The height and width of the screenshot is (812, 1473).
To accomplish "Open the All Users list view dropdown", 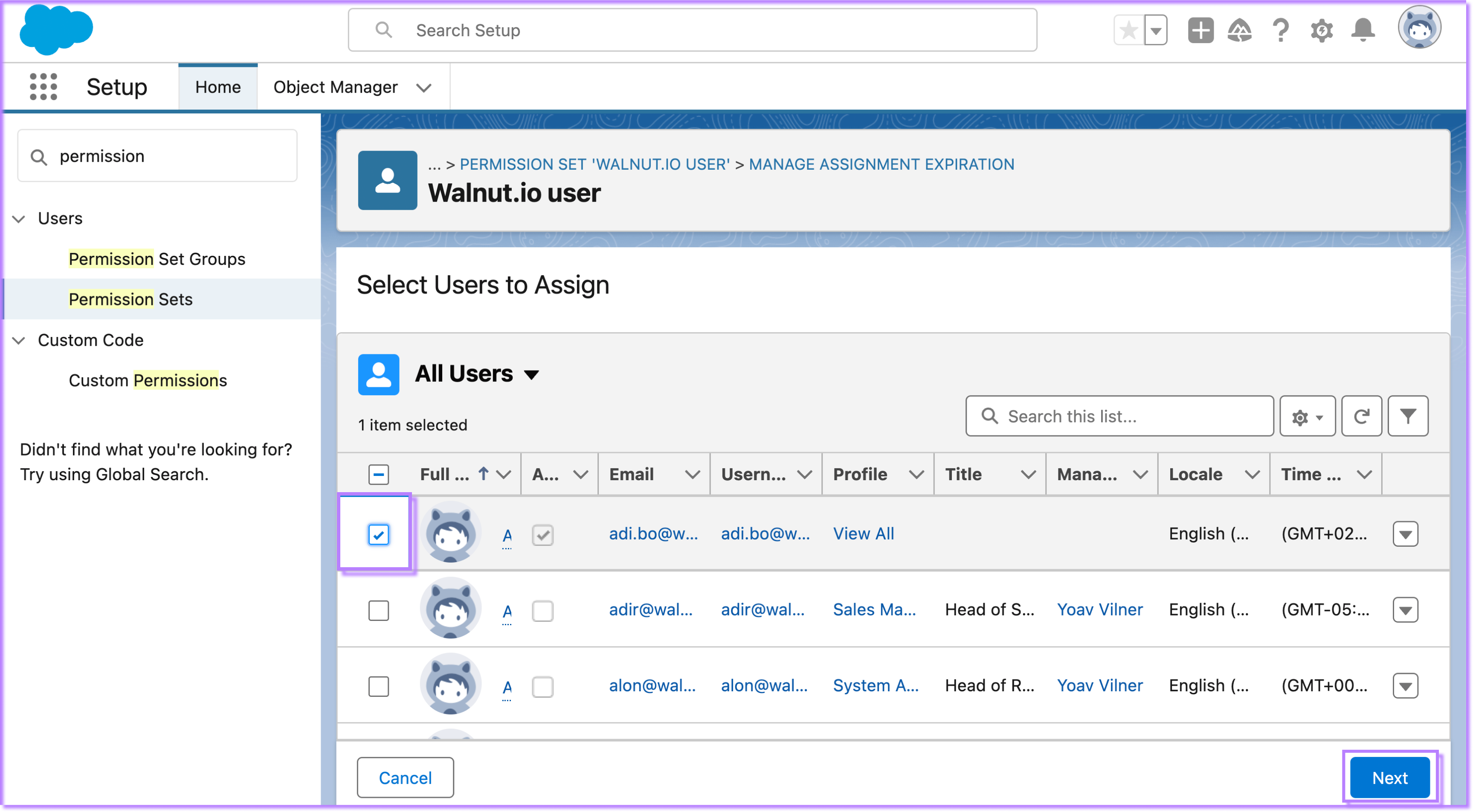I will tap(531, 375).
